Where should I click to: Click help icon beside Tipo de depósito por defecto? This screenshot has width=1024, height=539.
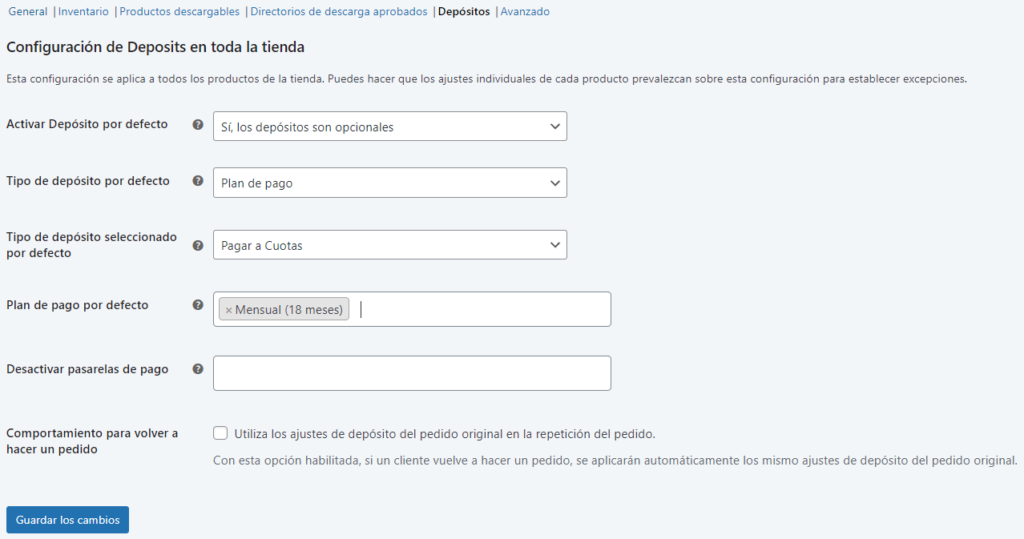click(x=198, y=182)
